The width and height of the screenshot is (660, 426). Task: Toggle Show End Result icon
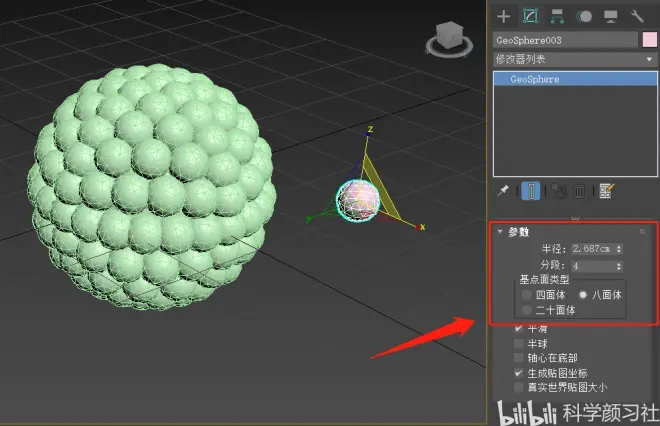[531, 191]
